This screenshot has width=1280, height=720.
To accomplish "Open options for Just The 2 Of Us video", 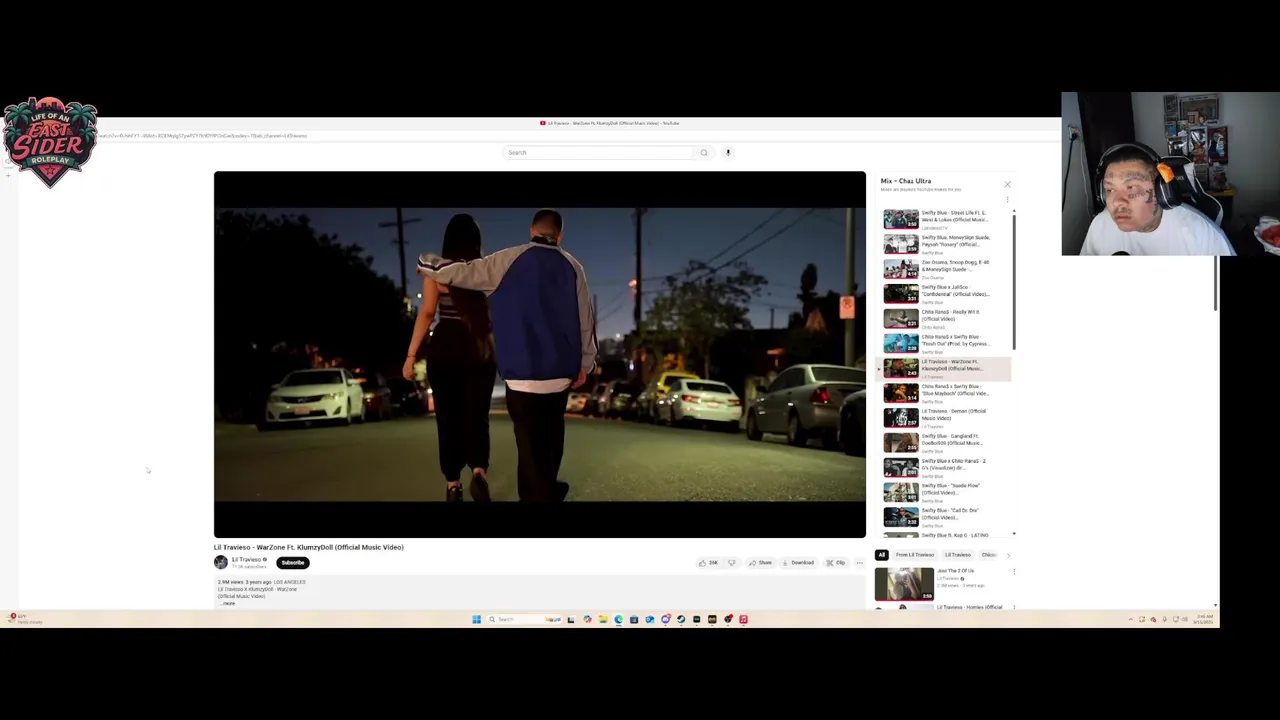I will click(x=1014, y=572).
